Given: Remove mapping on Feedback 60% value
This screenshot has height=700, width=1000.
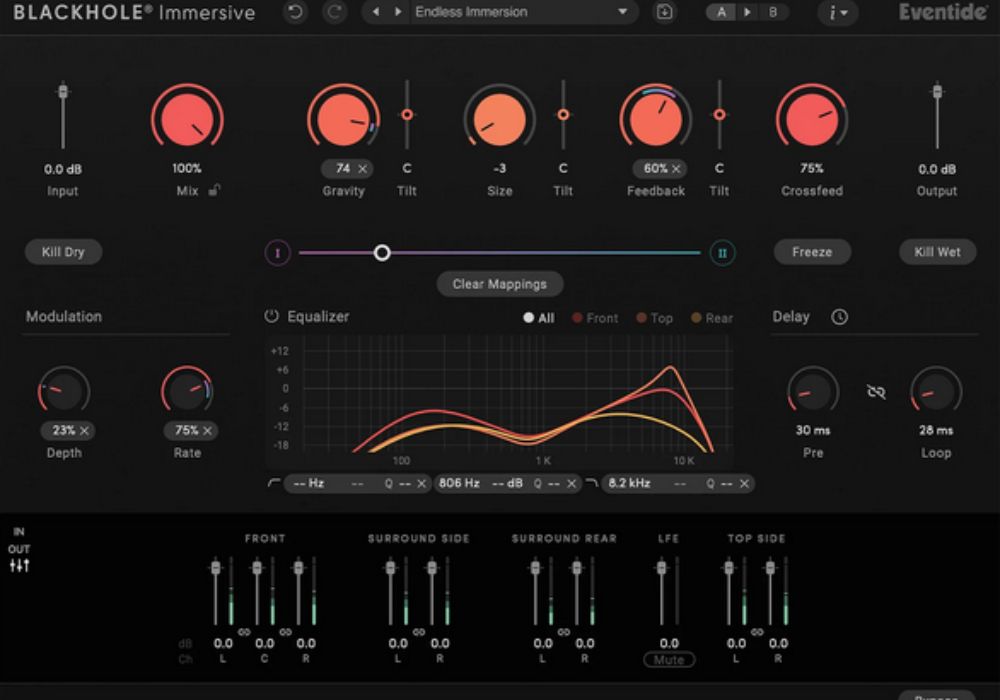Looking at the screenshot, I should point(676,169).
